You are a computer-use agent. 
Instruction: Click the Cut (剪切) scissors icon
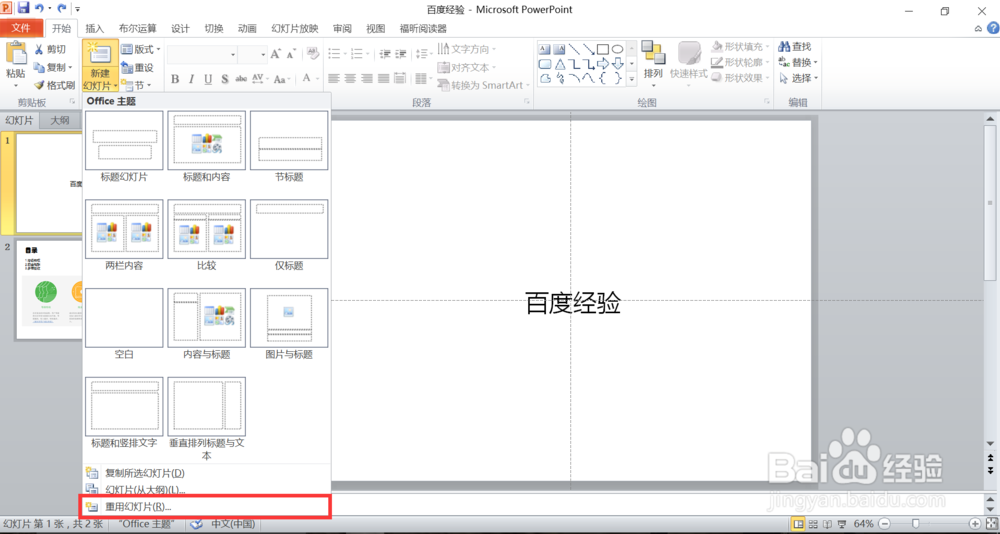point(39,50)
